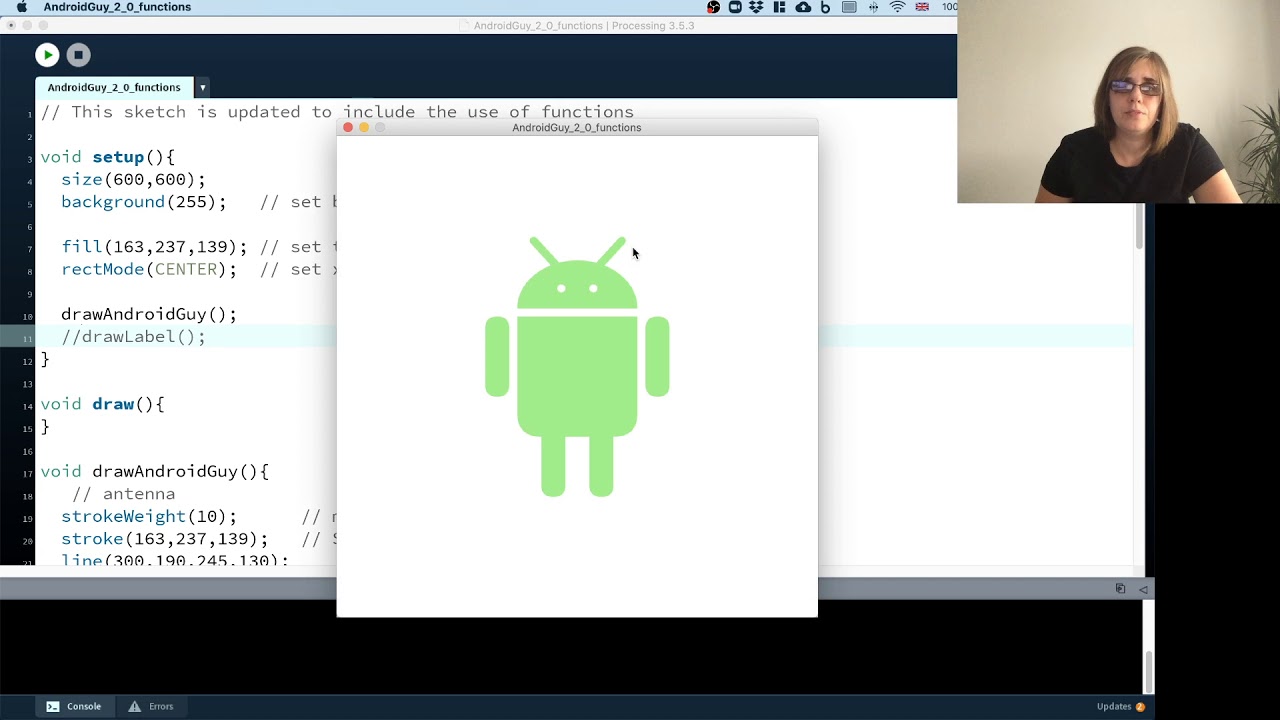Click the fill(163,237,139); line

coord(154,247)
